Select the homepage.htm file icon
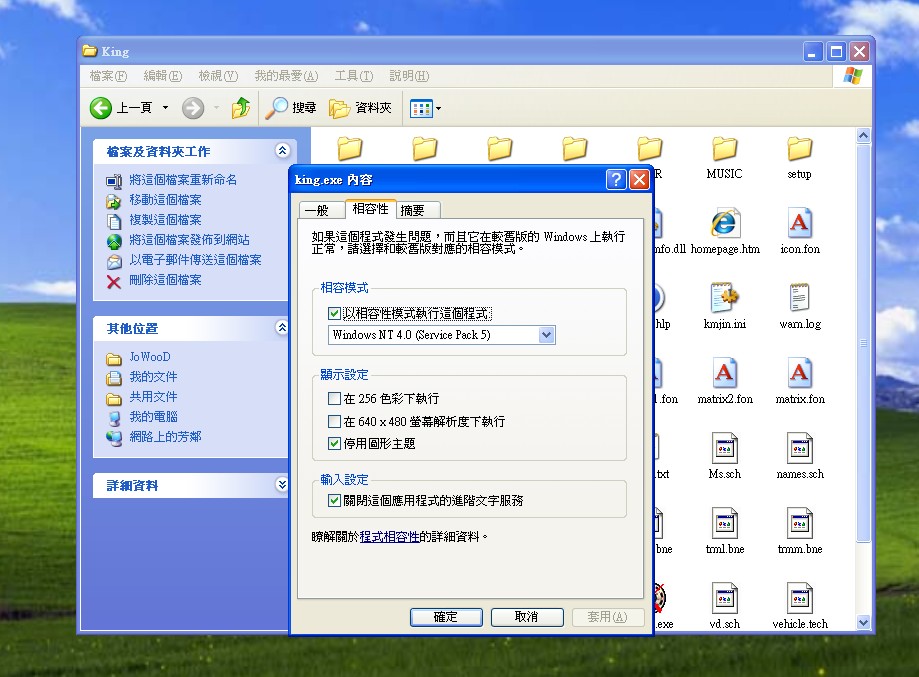Viewport: 919px width, 677px height. (724, 225)
